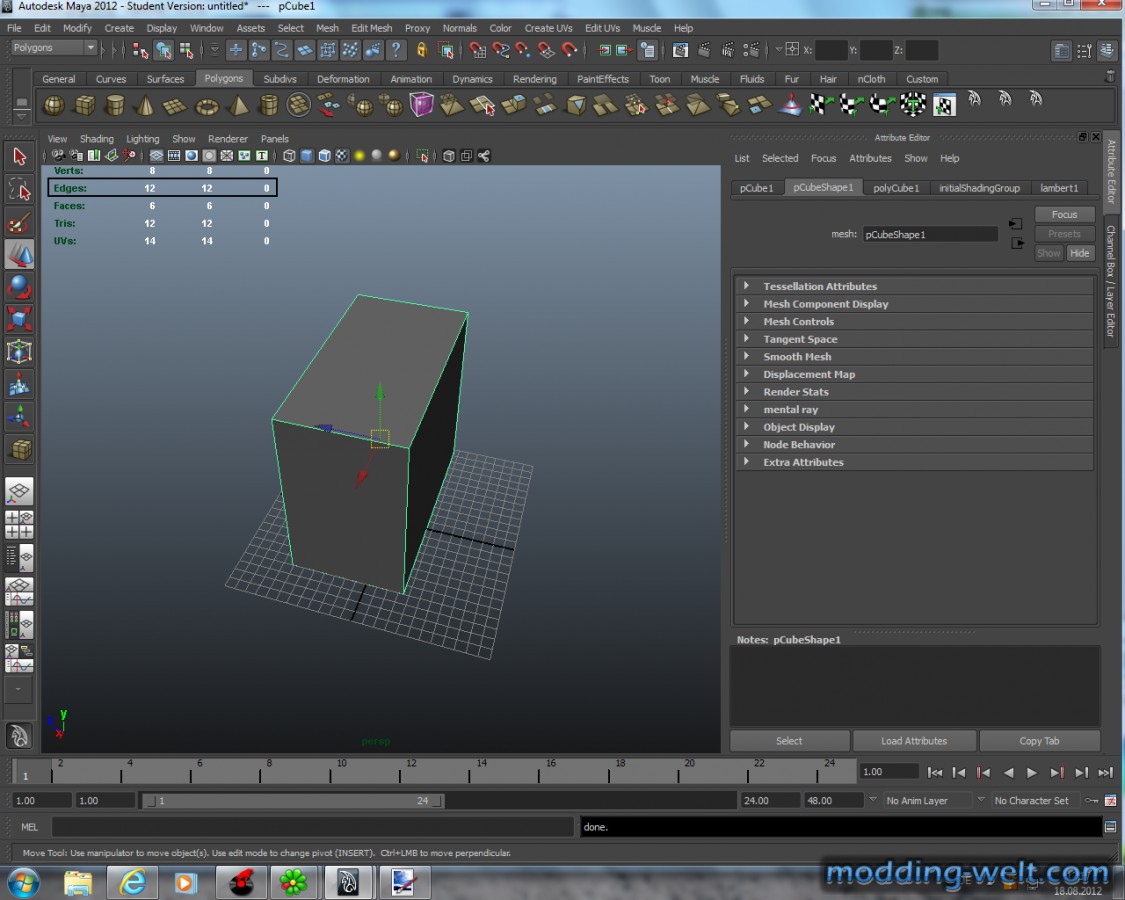Expand Displacement Map section
1125x900 pixels.
914,374
